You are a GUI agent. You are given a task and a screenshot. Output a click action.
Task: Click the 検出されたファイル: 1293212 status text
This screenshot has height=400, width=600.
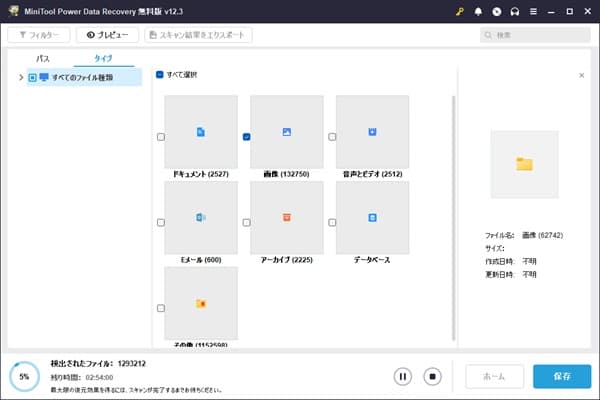coord(98,364)
